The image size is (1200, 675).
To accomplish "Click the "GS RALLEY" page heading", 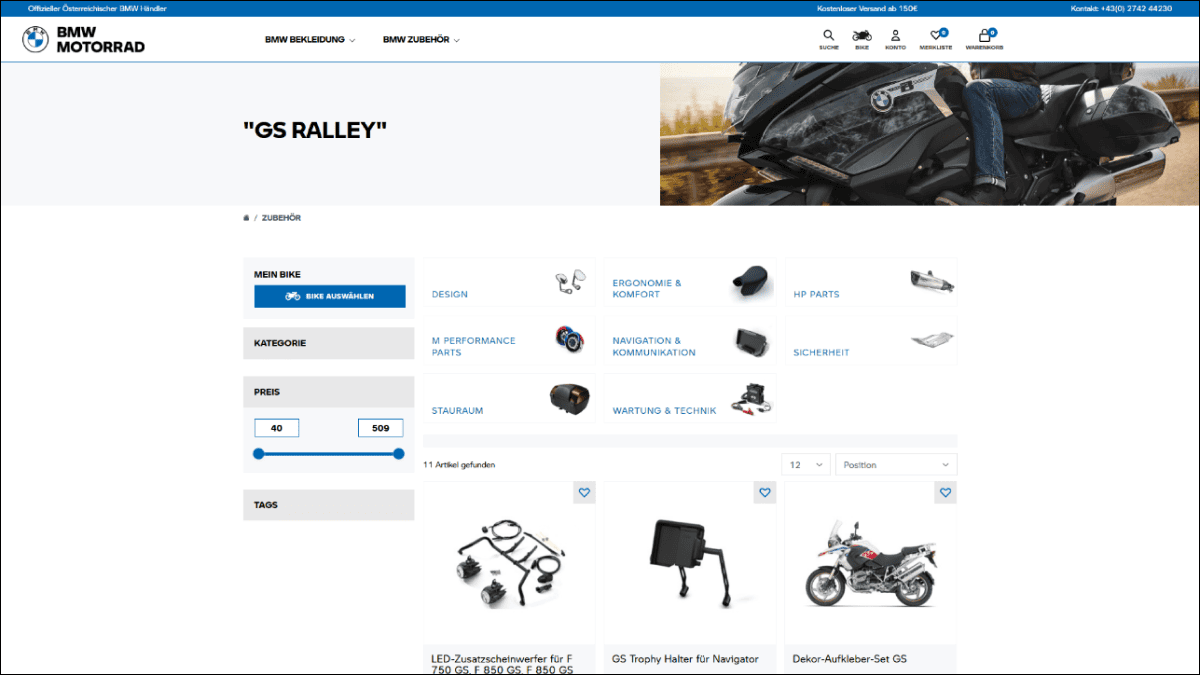I will (x=315, y=129).
